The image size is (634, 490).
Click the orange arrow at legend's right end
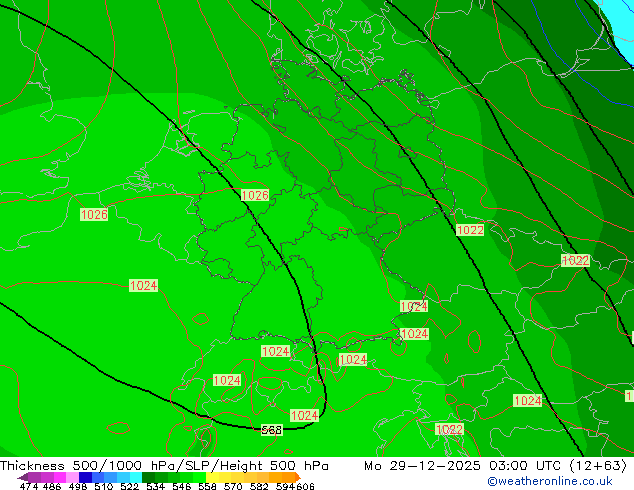tap(298, 477)
